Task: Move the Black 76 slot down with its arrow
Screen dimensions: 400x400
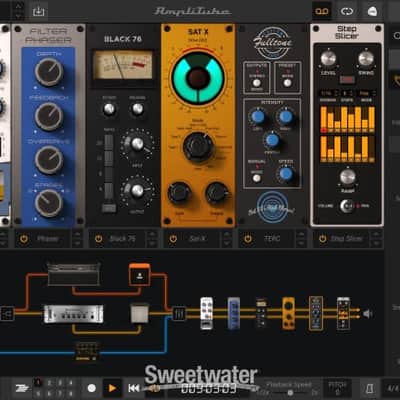Action: 151,243
